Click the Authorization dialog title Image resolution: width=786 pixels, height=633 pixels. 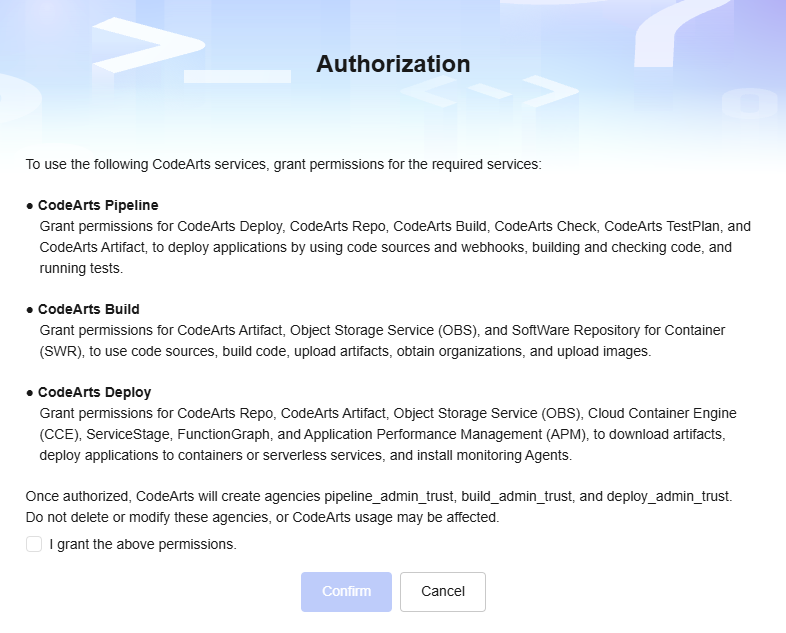[393, 64]
